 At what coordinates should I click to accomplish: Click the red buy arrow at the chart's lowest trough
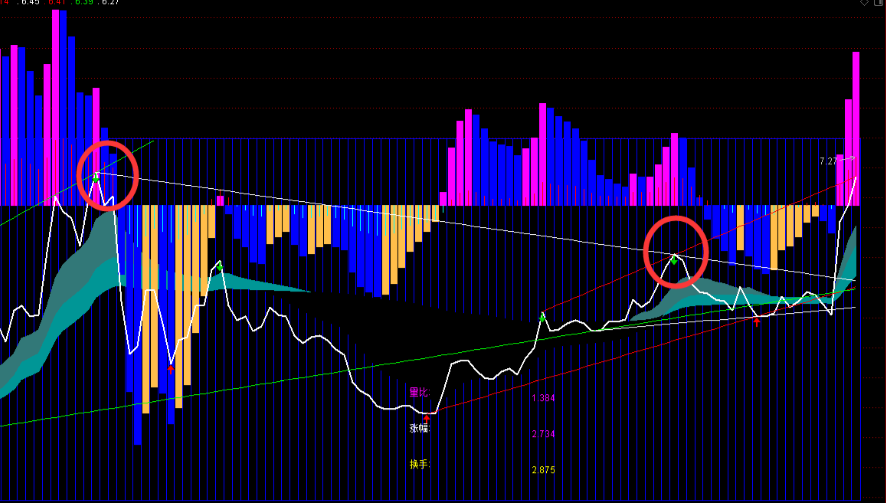click(427, 419)
